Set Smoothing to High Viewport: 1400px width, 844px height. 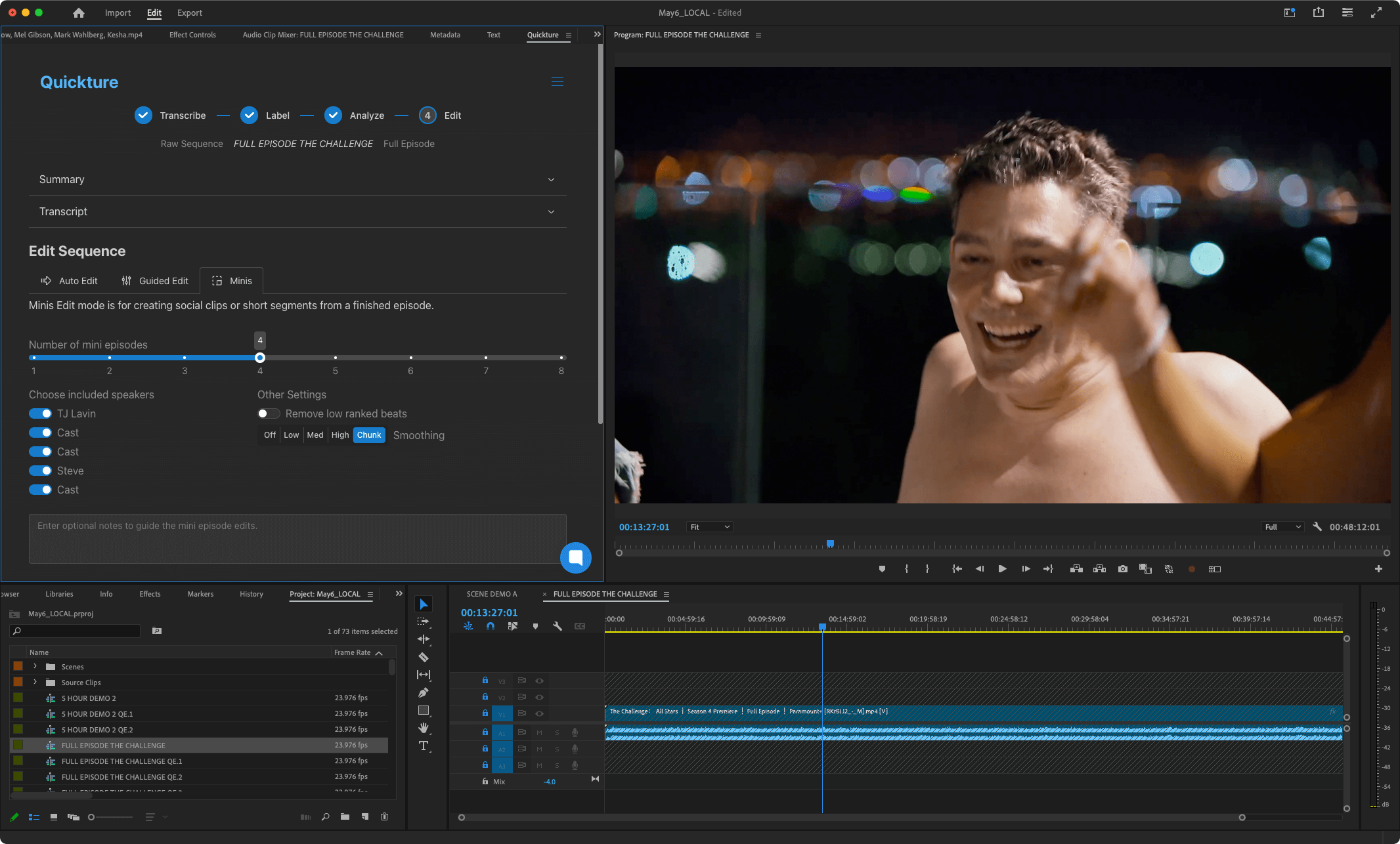click(x=339, y=435)
